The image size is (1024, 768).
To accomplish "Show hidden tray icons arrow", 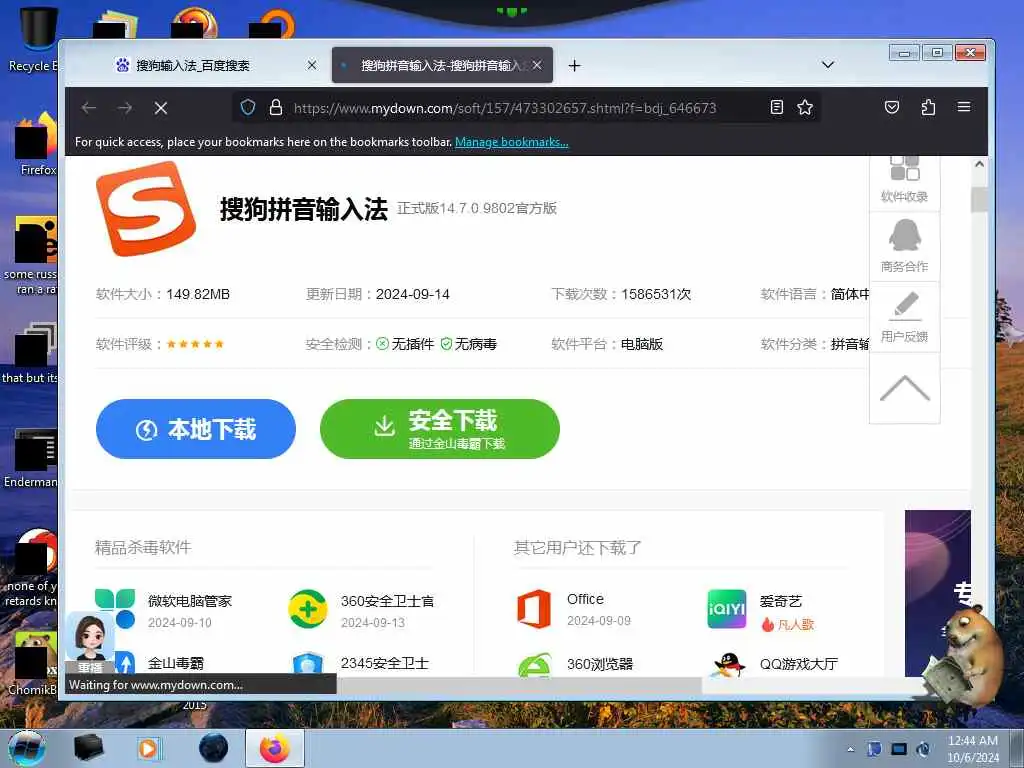I will pos(850,749).
